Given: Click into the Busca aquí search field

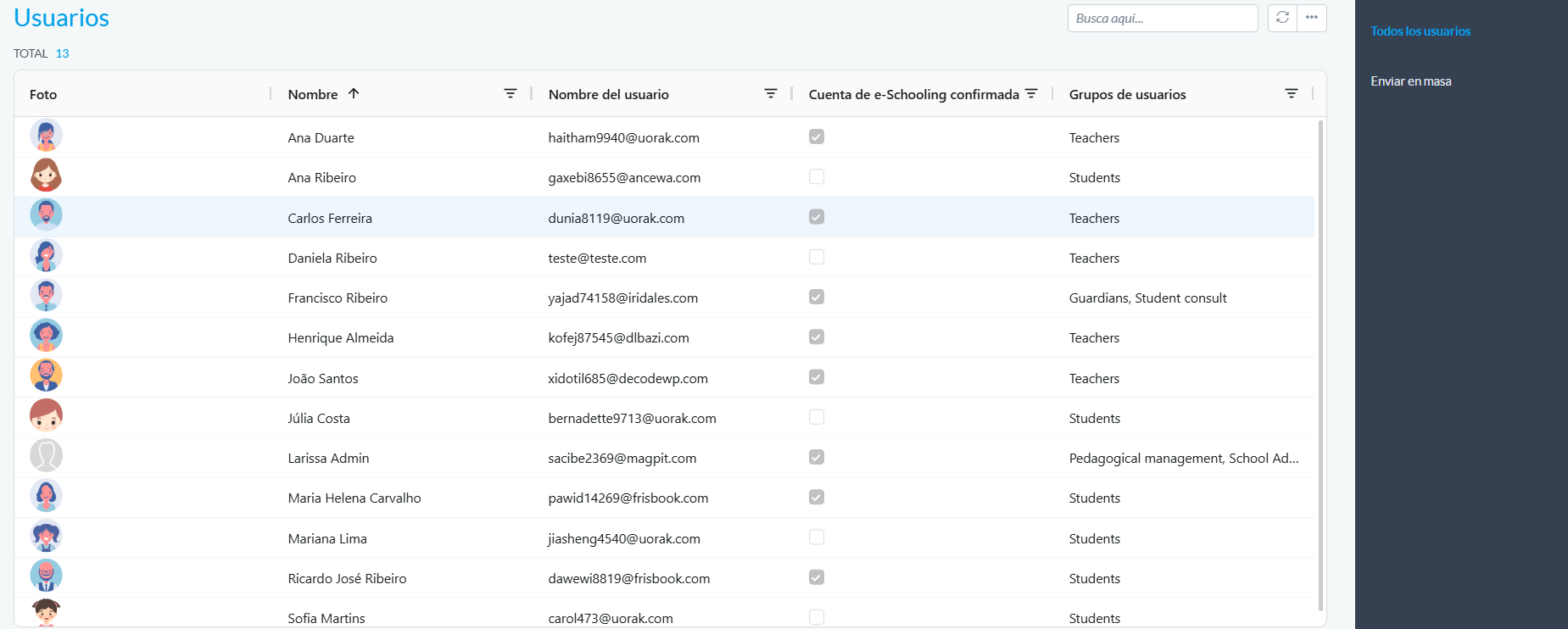Looking at the screenshot, I should [1162, 19].
